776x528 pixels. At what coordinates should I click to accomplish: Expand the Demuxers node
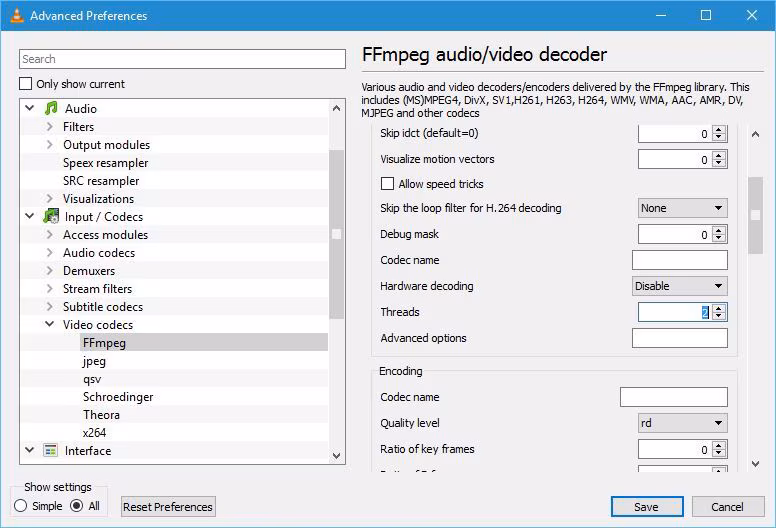pyautogui.click(x=49, y=271)
